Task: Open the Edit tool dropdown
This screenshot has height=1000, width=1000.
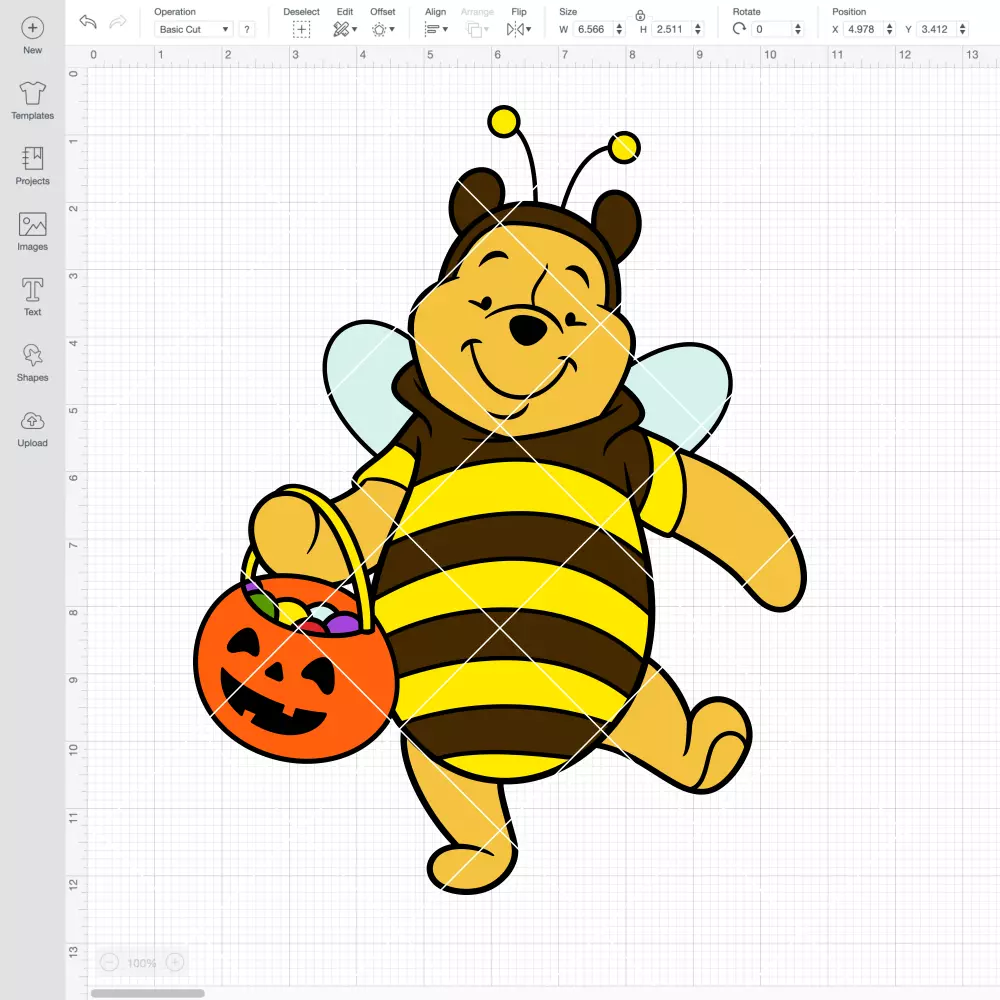Action: pyautogui.click(x=345, y=29)
